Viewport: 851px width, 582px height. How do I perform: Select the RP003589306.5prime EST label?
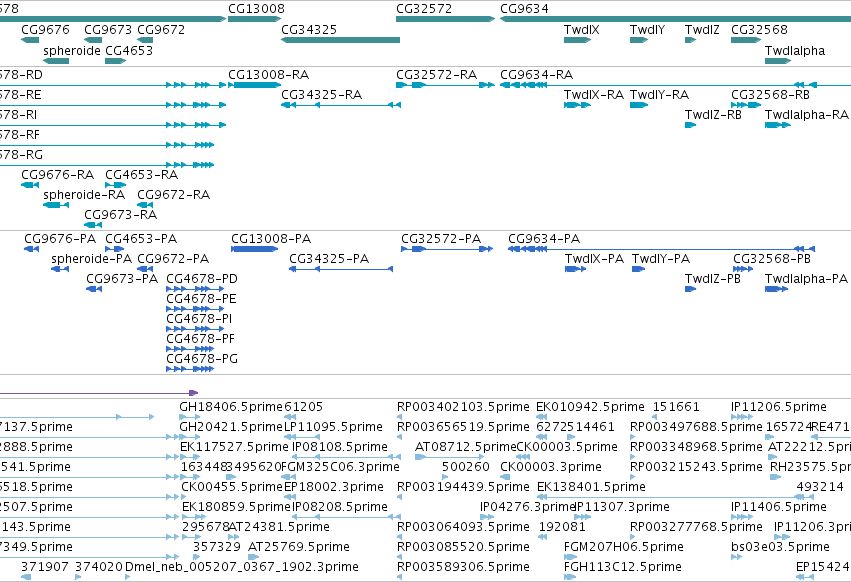coord(463,567)
